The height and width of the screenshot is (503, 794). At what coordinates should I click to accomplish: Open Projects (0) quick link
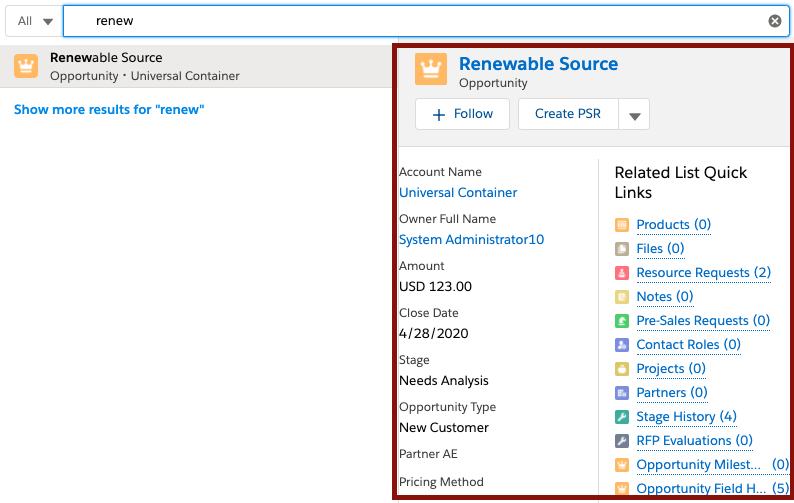(671, 369)
